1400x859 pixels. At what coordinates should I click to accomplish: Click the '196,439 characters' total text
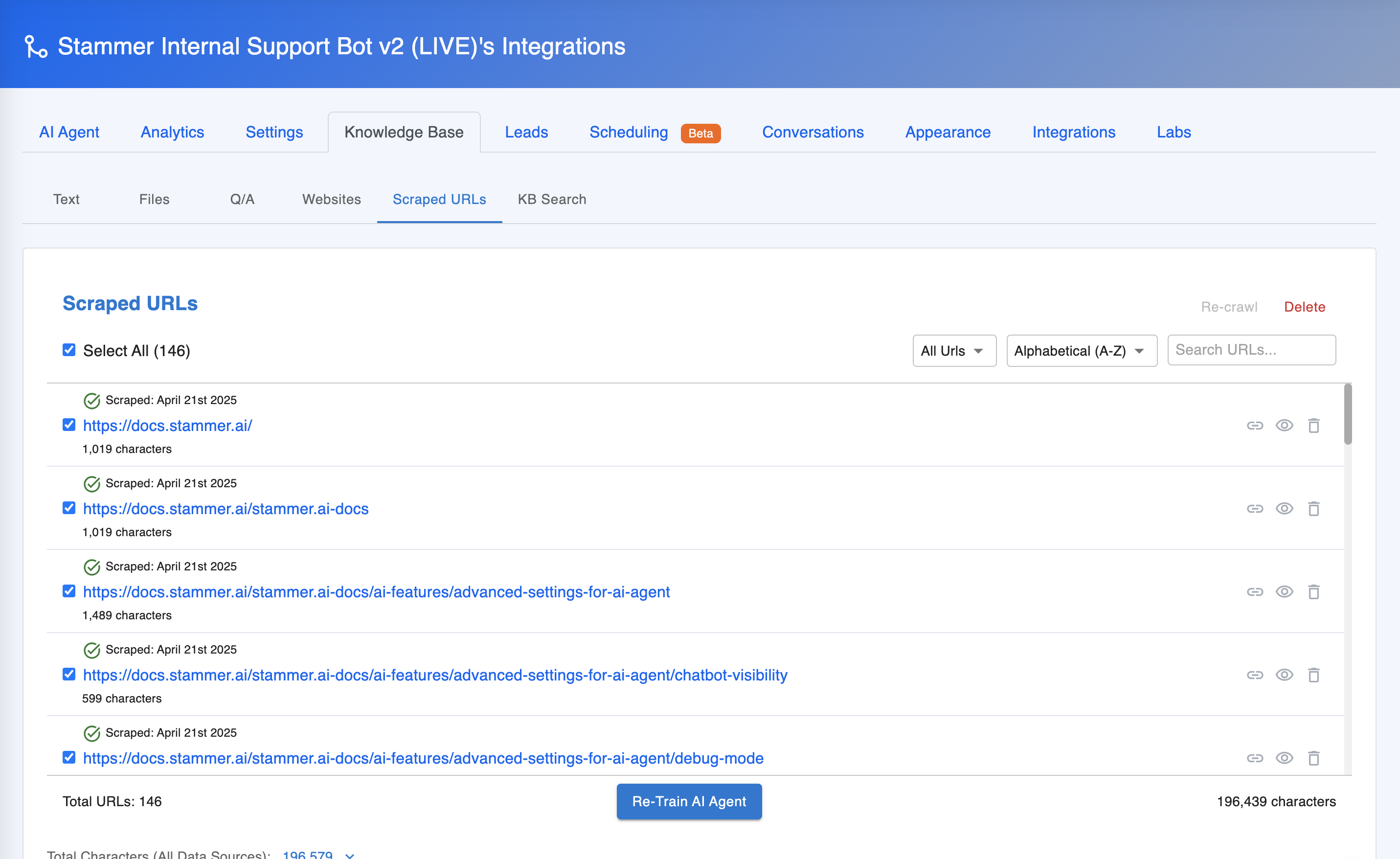1276,801
